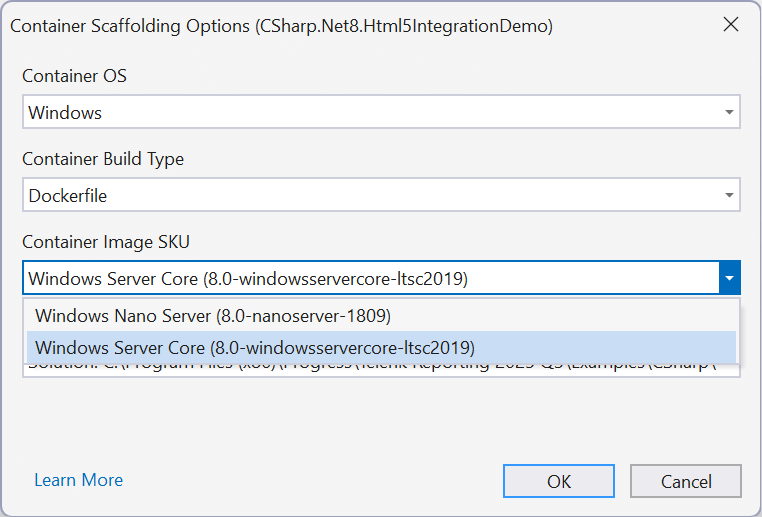Collapse the Container Image SKU dropdown arrow
The width and height of the screenshot is (762, 517).
click(x=729, y=279)
